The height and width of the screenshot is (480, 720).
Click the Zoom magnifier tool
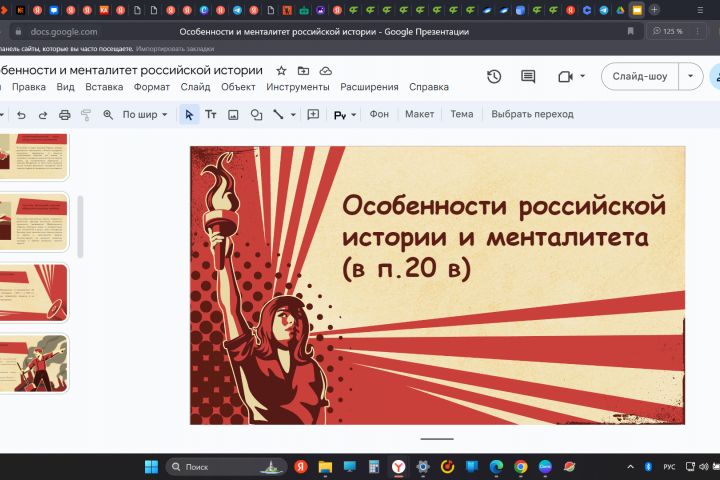click(108, 115)
